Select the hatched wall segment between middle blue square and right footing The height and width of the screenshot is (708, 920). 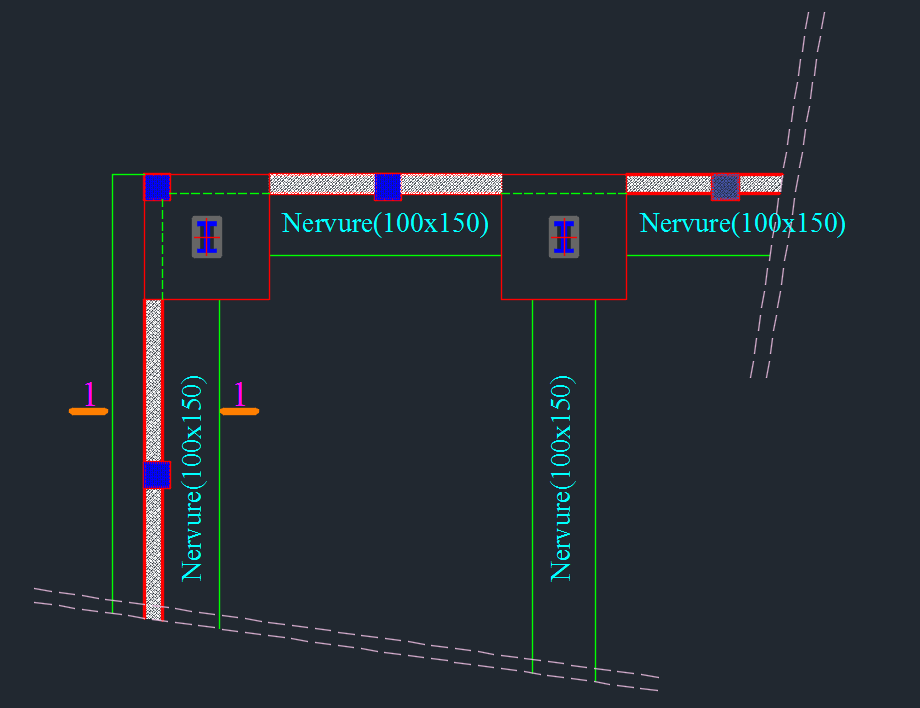coord(451,184)
